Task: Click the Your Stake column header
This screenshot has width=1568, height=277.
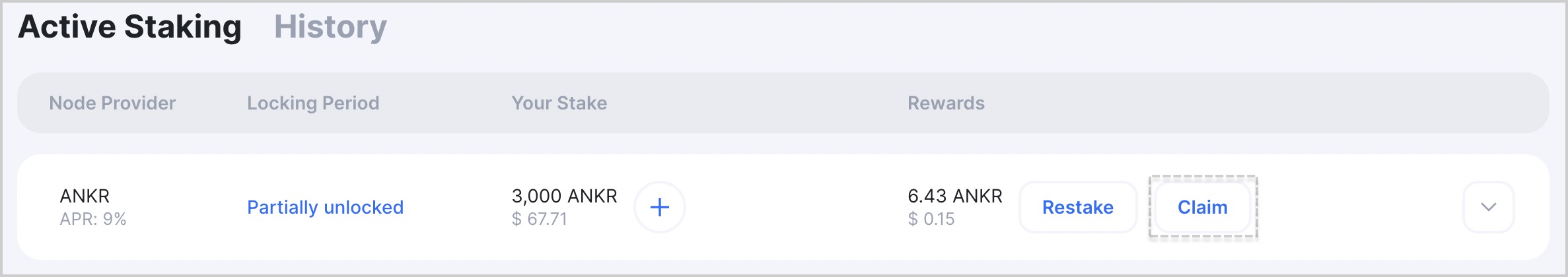Action: pyautogui.click(x=559, y=103)
